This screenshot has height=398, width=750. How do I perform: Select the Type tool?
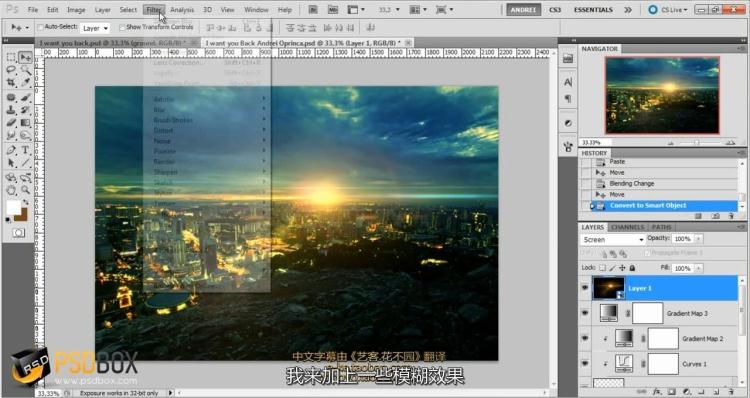click(x=25, y=150)
